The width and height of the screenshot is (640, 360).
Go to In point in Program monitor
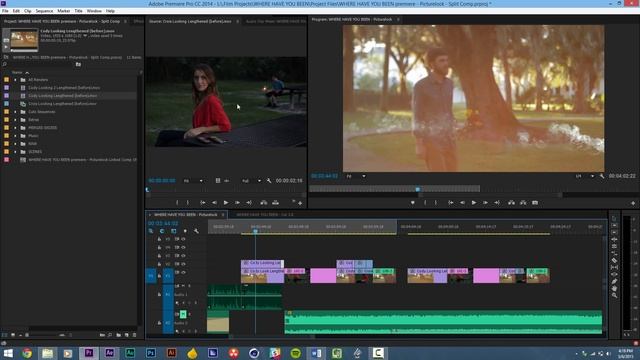click(451, 202)
